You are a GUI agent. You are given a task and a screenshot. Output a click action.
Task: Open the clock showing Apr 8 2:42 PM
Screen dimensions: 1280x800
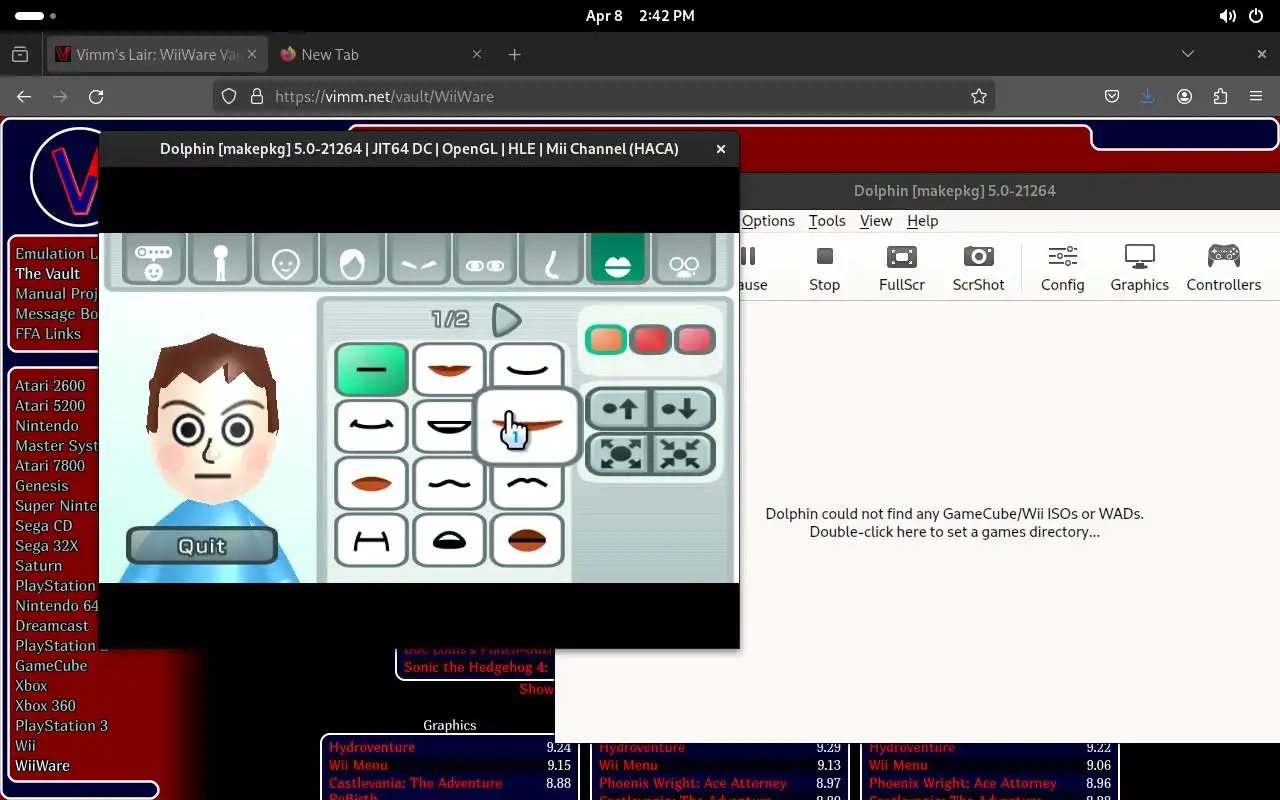640,16
